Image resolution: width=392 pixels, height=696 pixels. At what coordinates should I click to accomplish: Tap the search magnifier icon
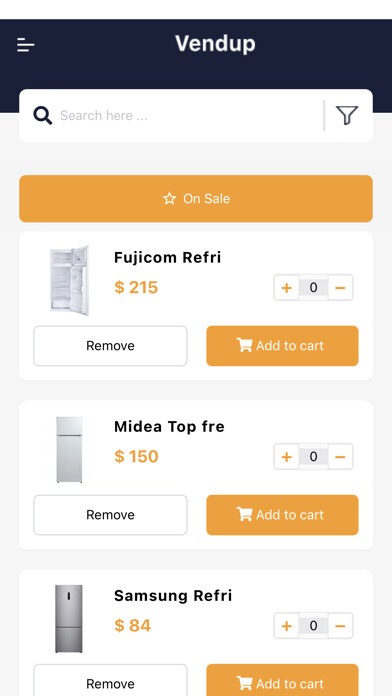pyautogui.click(x=43, y=115)
